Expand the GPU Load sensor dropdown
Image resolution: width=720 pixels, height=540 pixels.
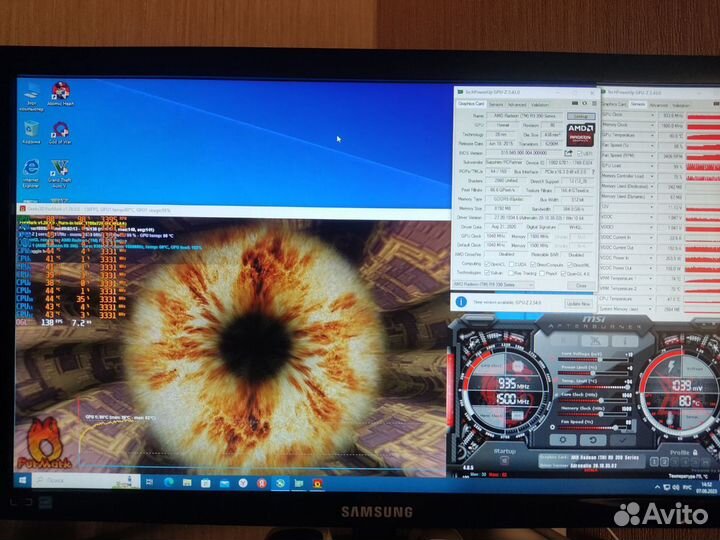tap(652, 166)
